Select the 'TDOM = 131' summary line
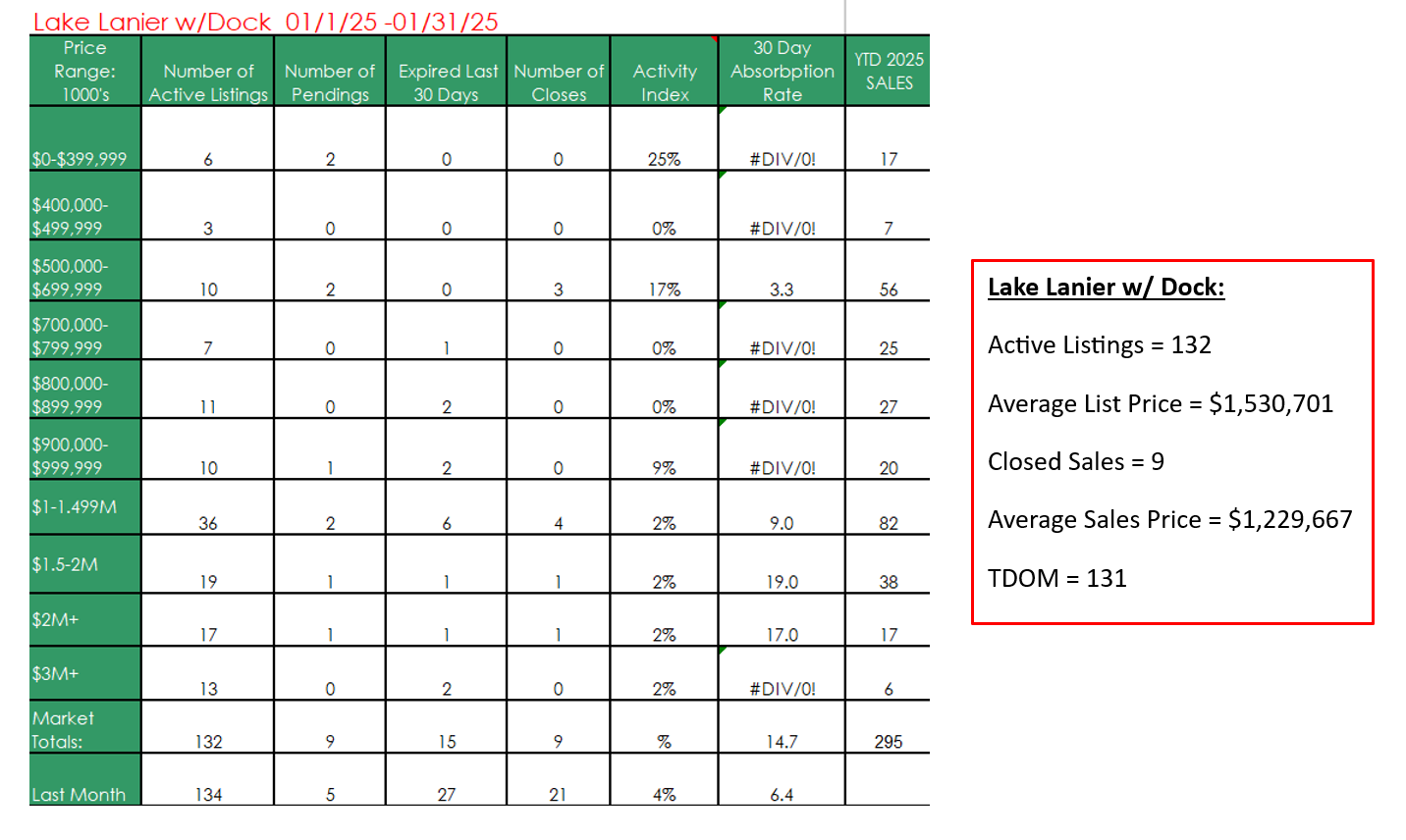The image size is (1406, 840). (1057, 578)
